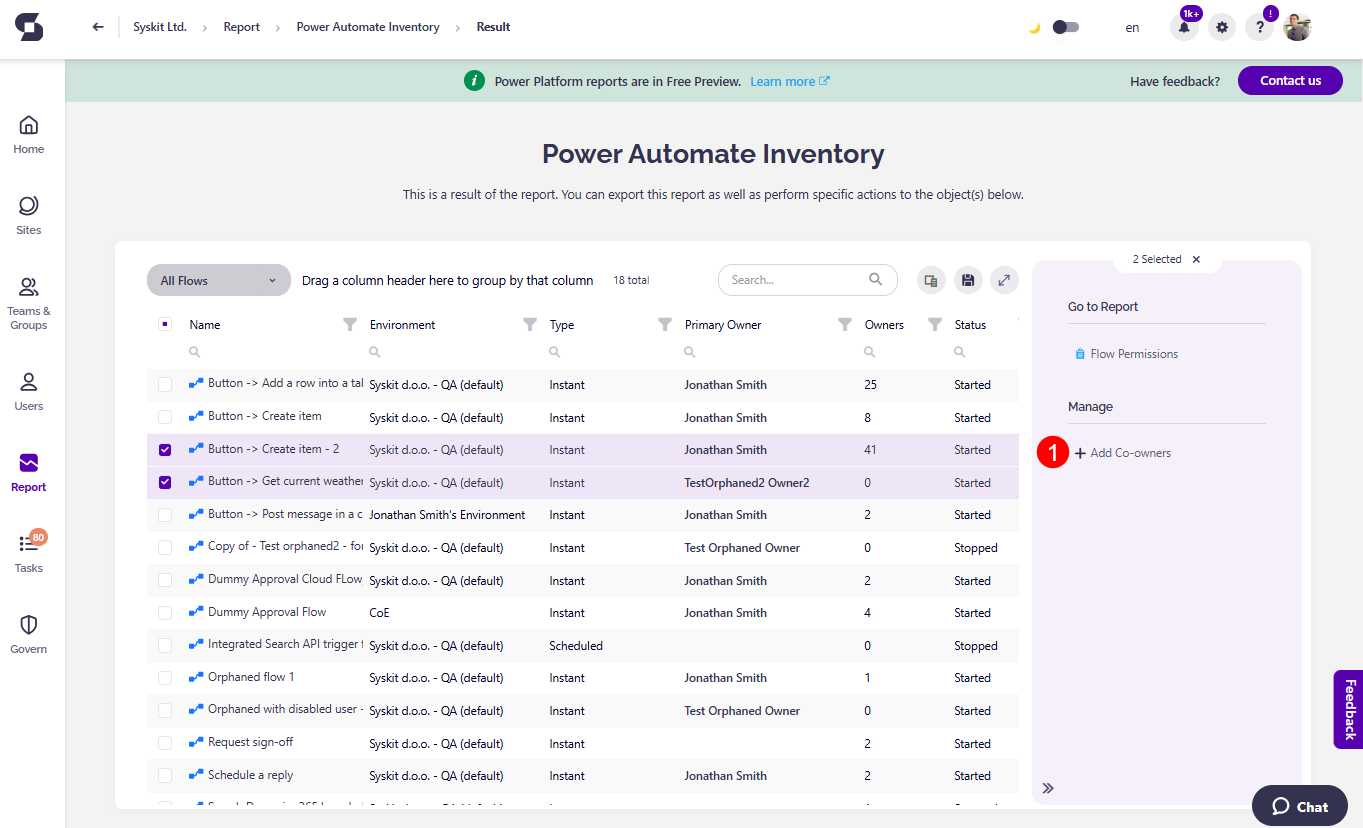The width and height of the screenshot is (1363, 828).
Task: Check the Dummy Approval Flow row checkbox
Action: 164,612
